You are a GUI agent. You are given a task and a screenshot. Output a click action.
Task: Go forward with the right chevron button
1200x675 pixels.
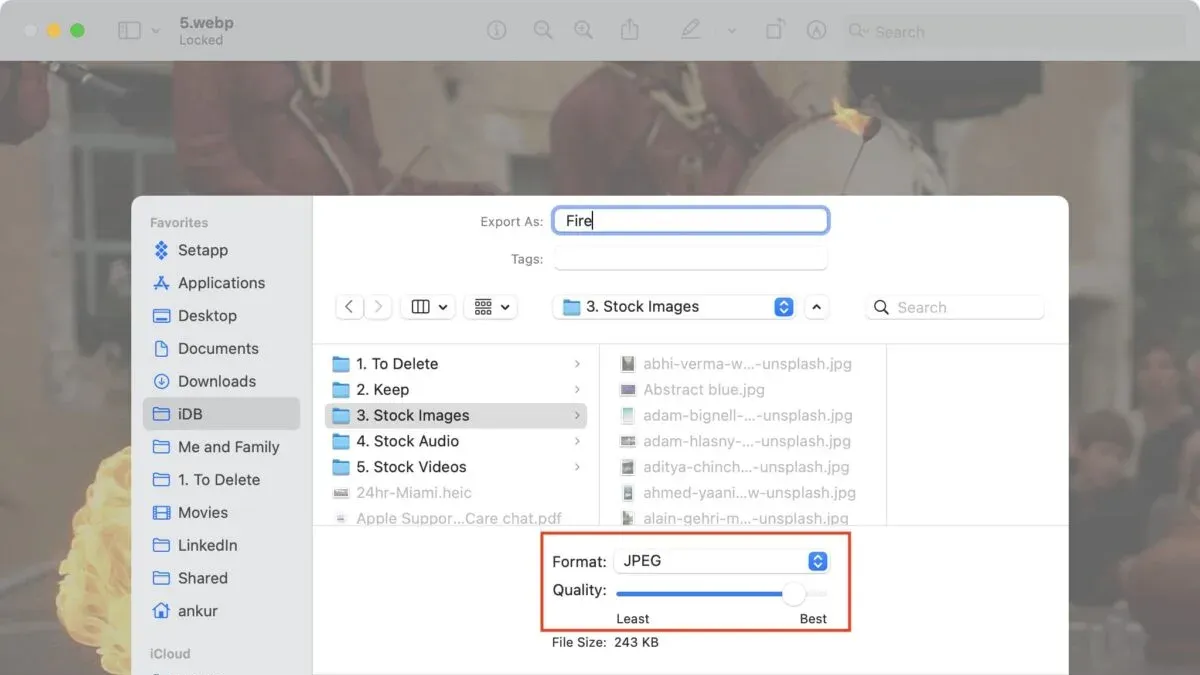[378, 307]
